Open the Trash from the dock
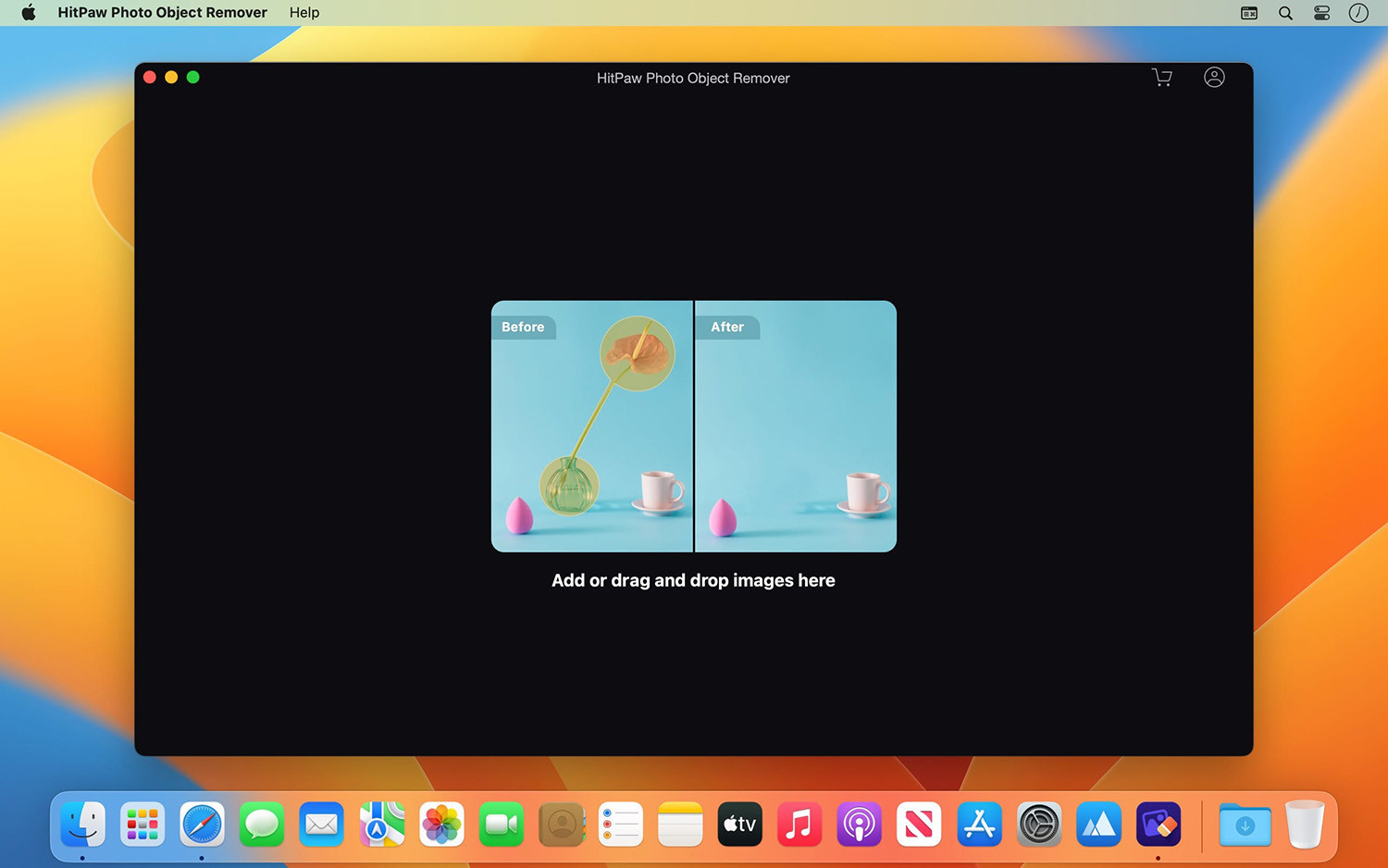 [1306, 824]
